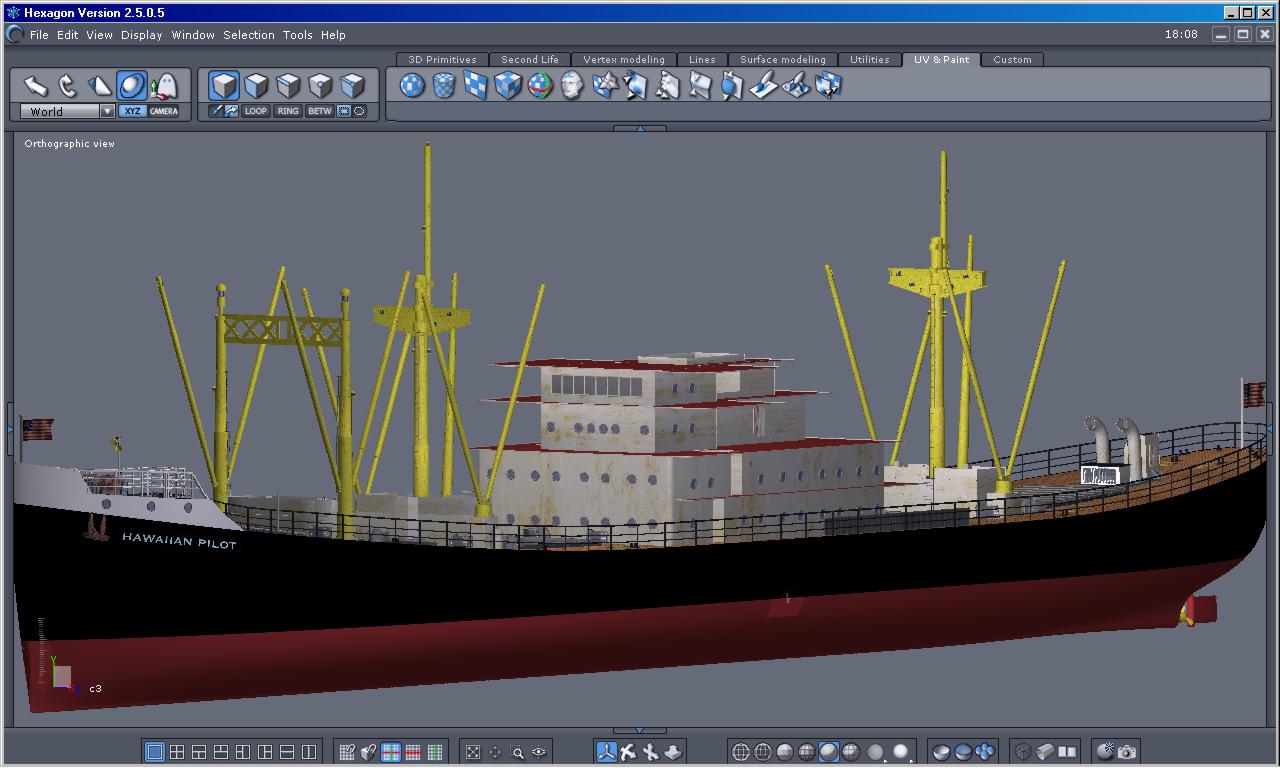Click the Orthographic view label
The image size is (1280, 768).
click(70, 144)
